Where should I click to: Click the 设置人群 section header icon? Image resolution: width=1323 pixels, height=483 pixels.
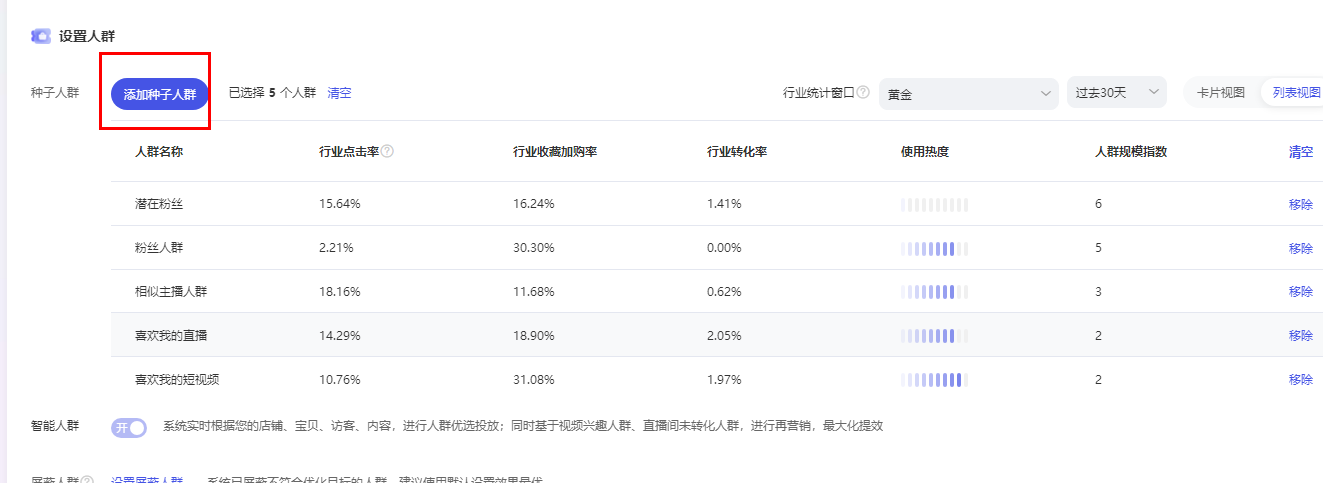pyautogui.click(x=41, y=37)
